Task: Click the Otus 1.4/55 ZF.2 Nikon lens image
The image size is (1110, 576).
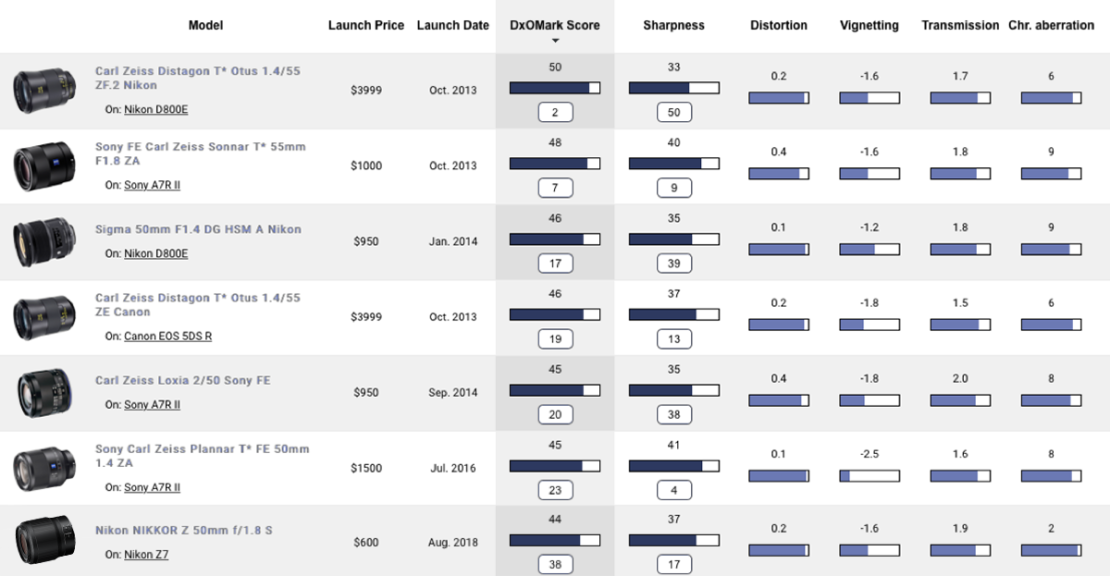Action: coord(40,90)
